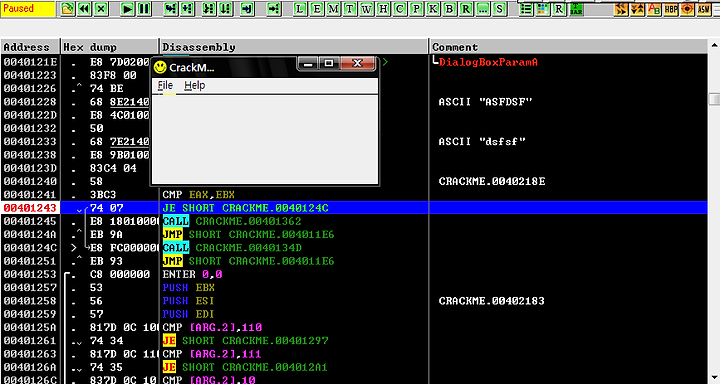Viewport: 720px width, 384px height.
Task: Select the DialogBoxParamA comment
Action: 488,62
